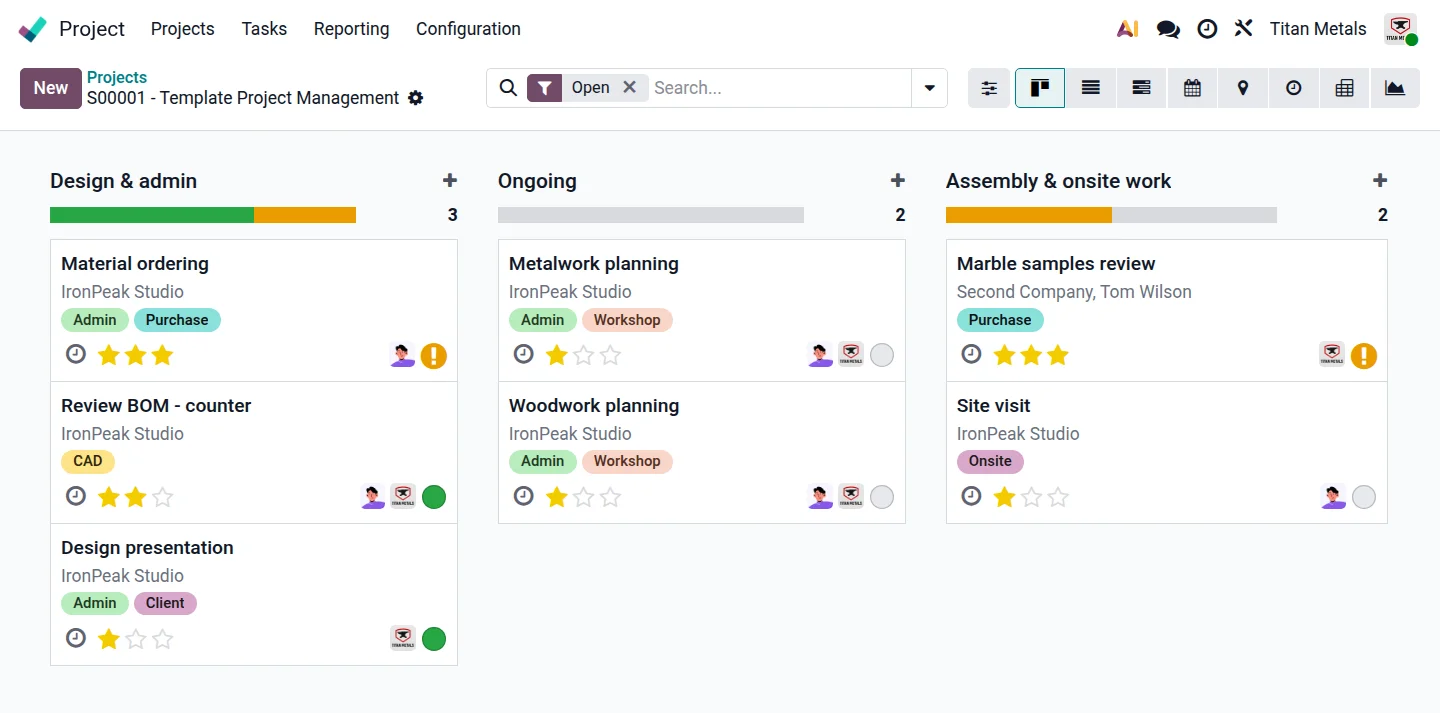Toggle the state circle on Metalwork planning
The image size is (1440, 713).
tap(882, 355)
